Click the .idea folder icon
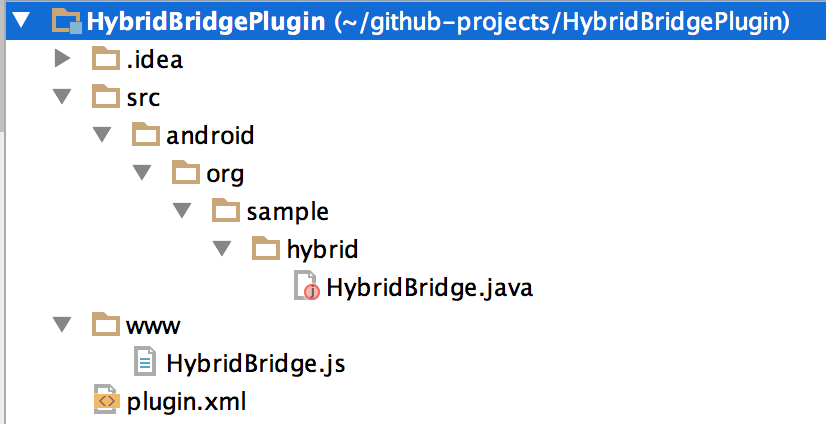826x424 pixels. [x=106, y=58]
